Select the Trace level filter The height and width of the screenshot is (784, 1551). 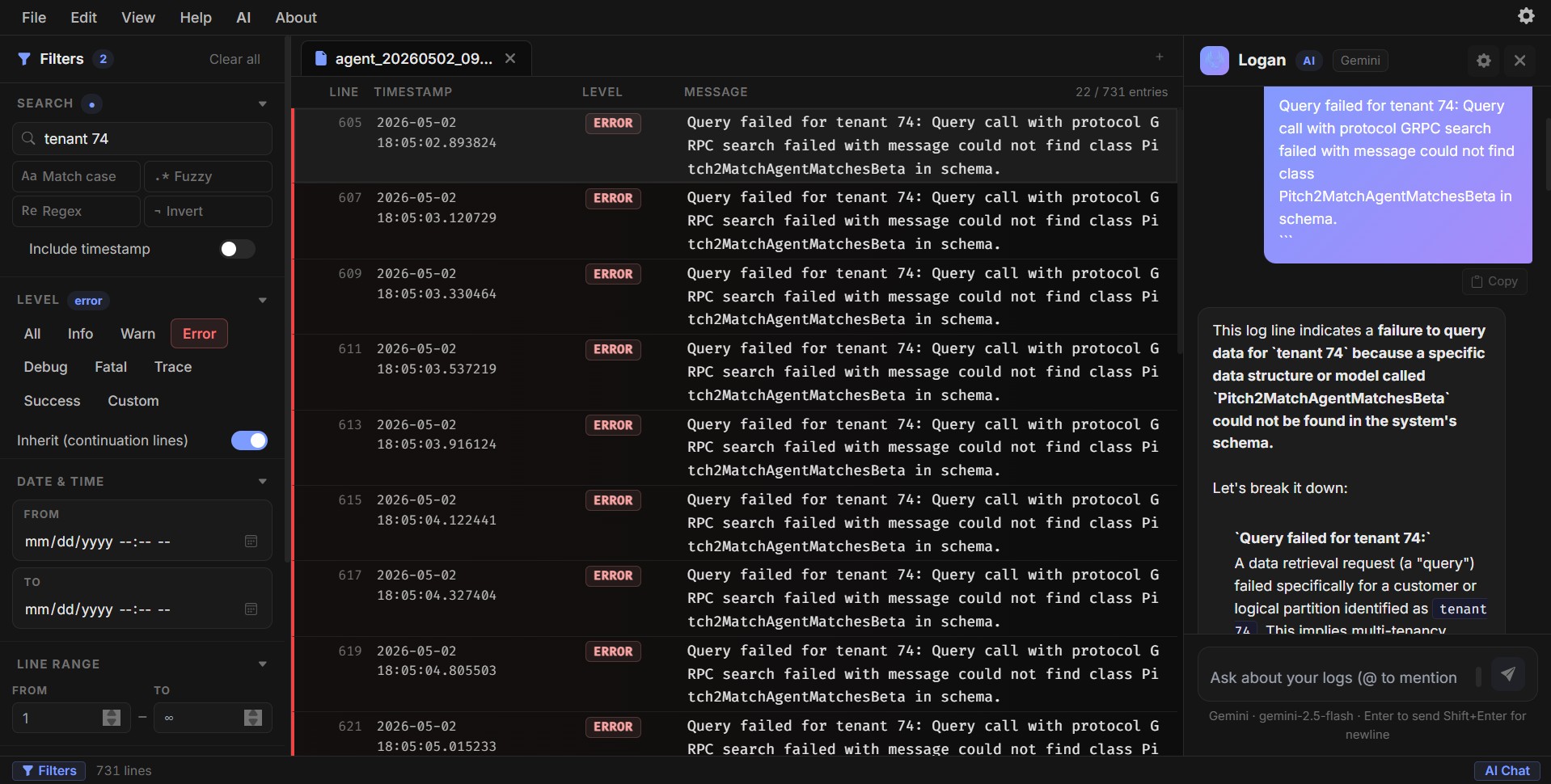173,367
